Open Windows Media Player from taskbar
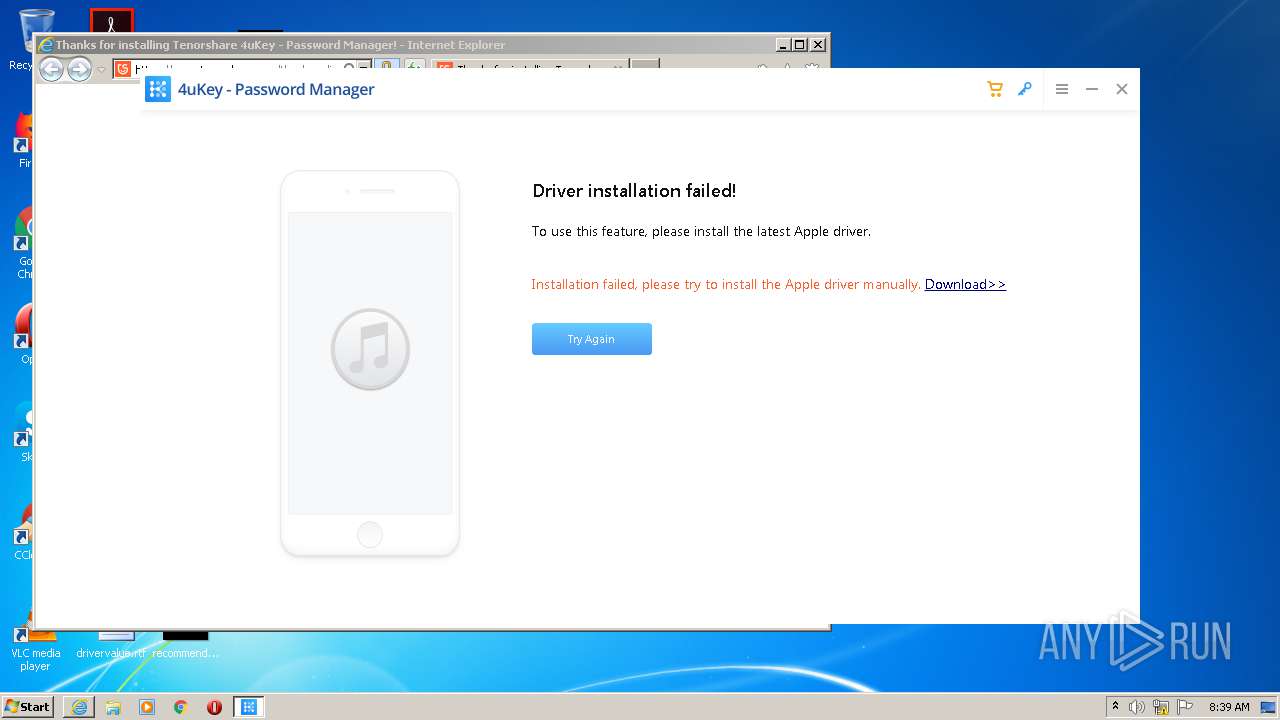 147,707
